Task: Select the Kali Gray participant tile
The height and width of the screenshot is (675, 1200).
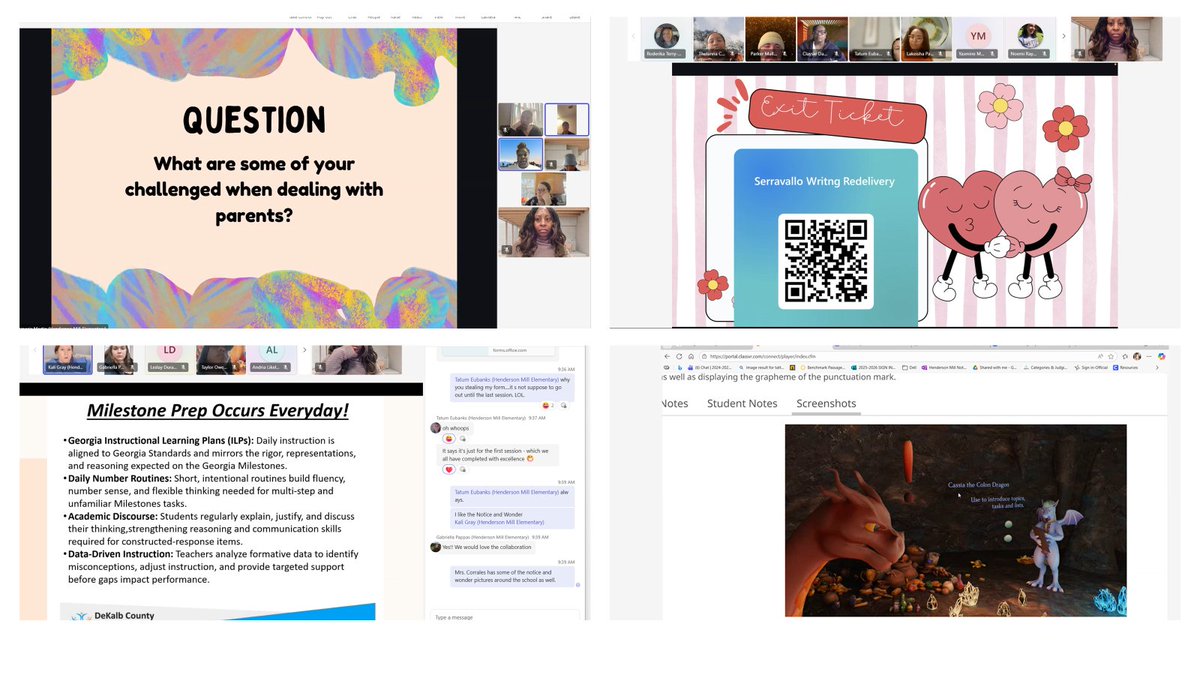Action: [x=68, y=360]
